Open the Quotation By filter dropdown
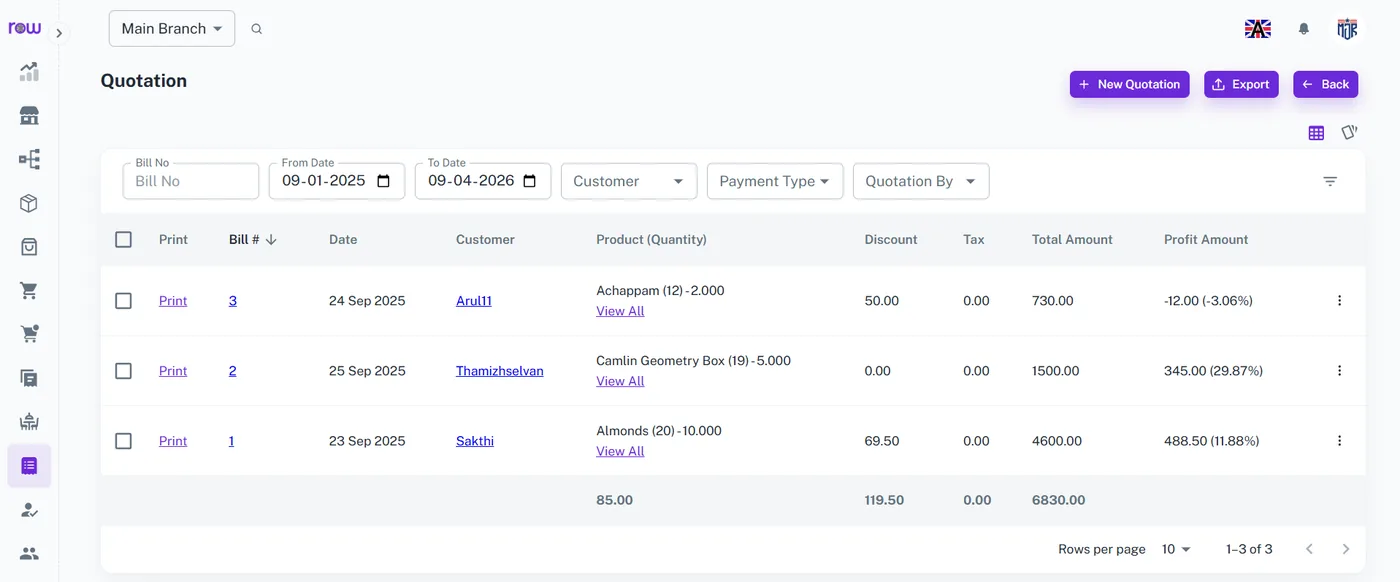Image resolution: width=1400 pixels, height=582 pixels. [x=921, y=181]
